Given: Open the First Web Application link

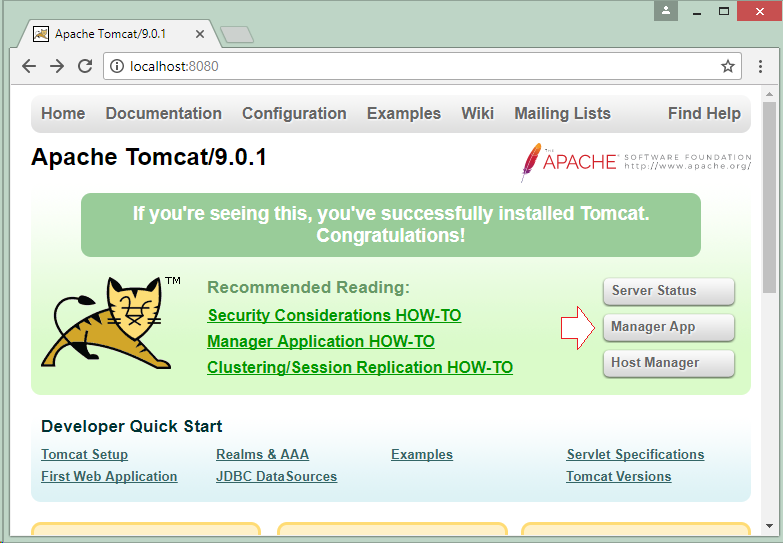Looking at the screenshot, I should (109, 476).
